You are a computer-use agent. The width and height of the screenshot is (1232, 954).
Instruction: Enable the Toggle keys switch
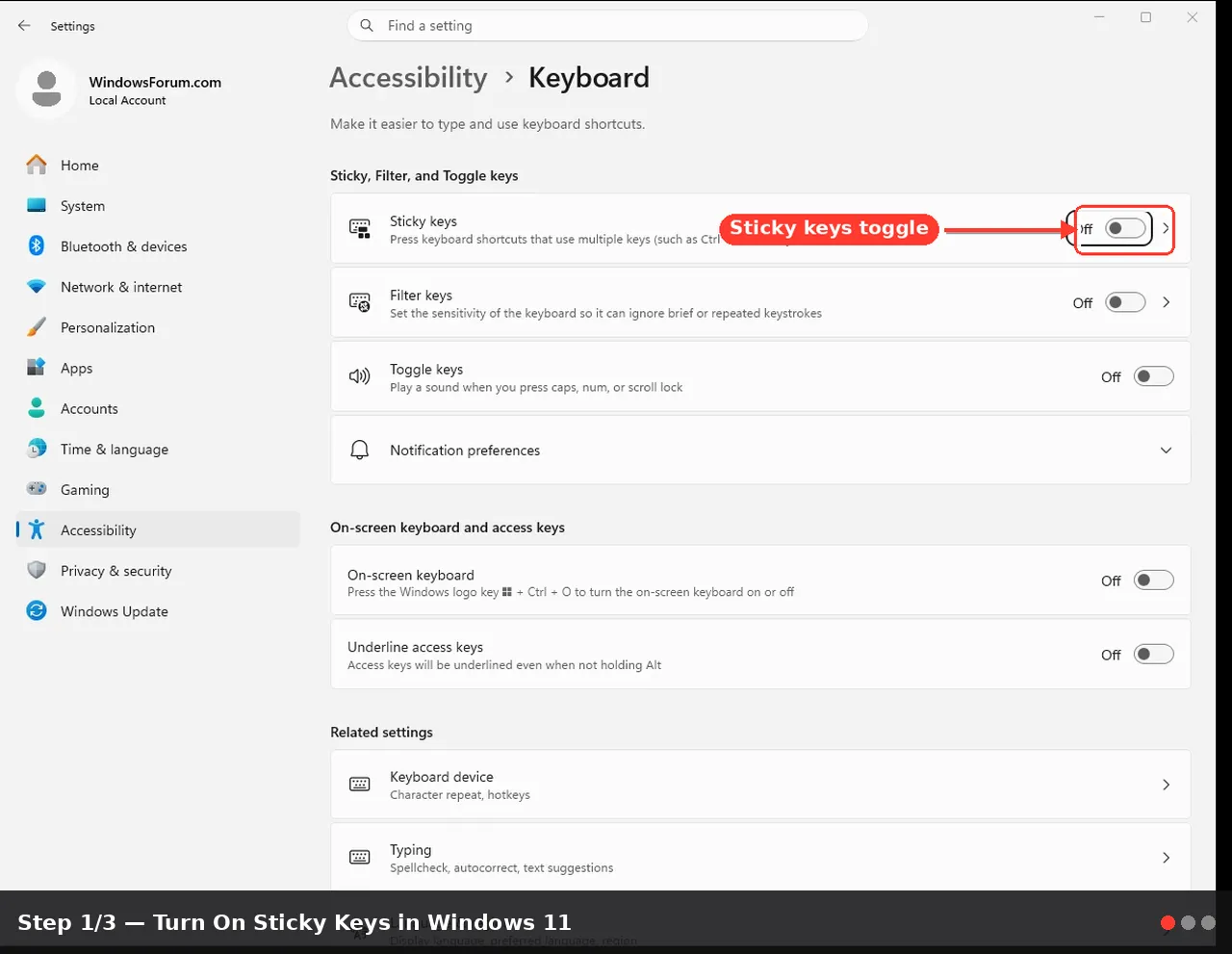pyautogui.click(x=1153, y=376)
